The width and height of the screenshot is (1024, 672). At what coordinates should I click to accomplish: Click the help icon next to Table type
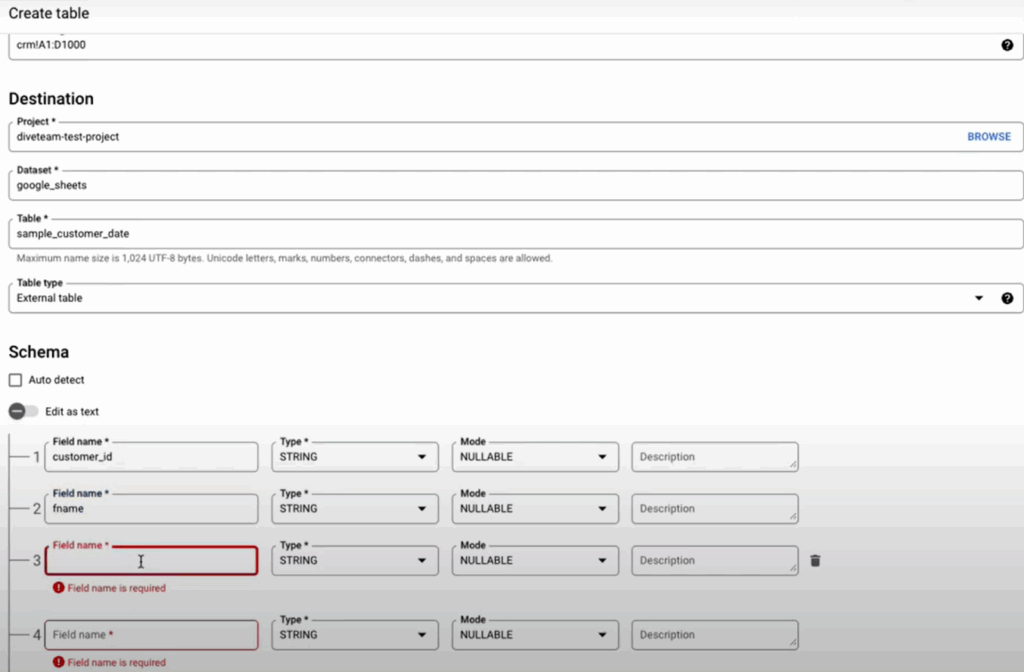tap(1007, 298)
